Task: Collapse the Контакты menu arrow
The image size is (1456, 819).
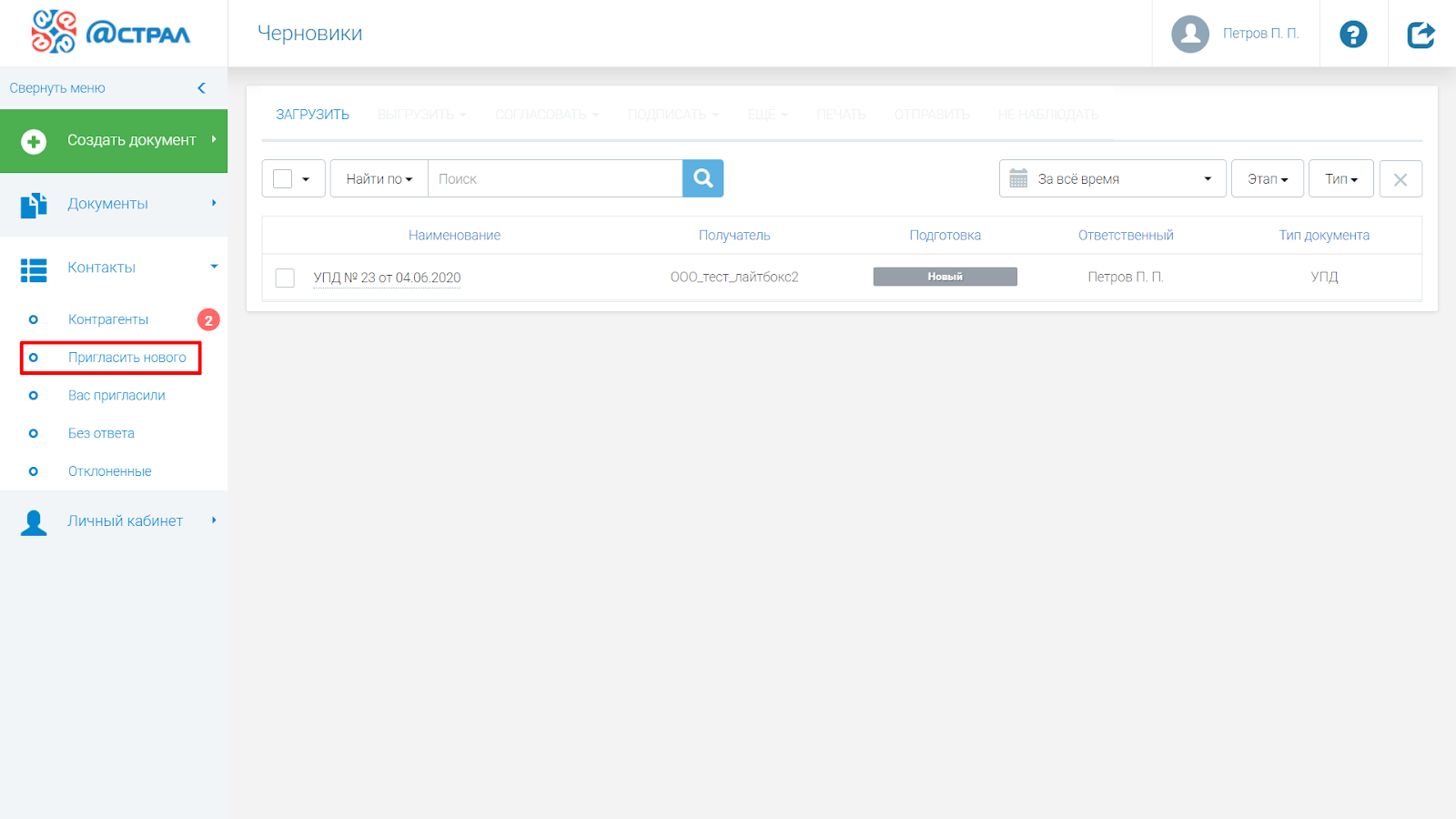Action: [x=215, y=267]
